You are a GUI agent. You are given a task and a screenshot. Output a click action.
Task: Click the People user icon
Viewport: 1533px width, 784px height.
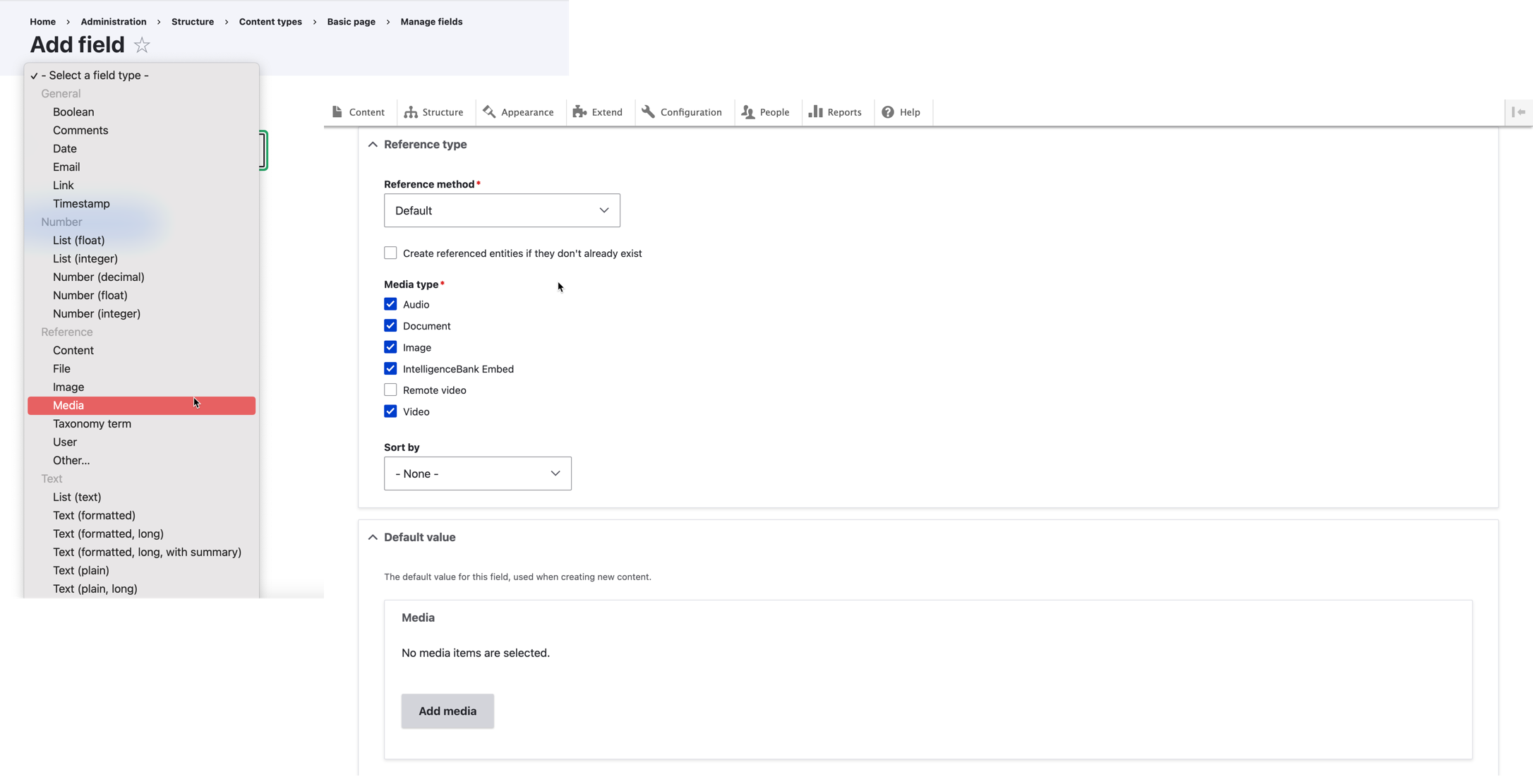point(748,111)
